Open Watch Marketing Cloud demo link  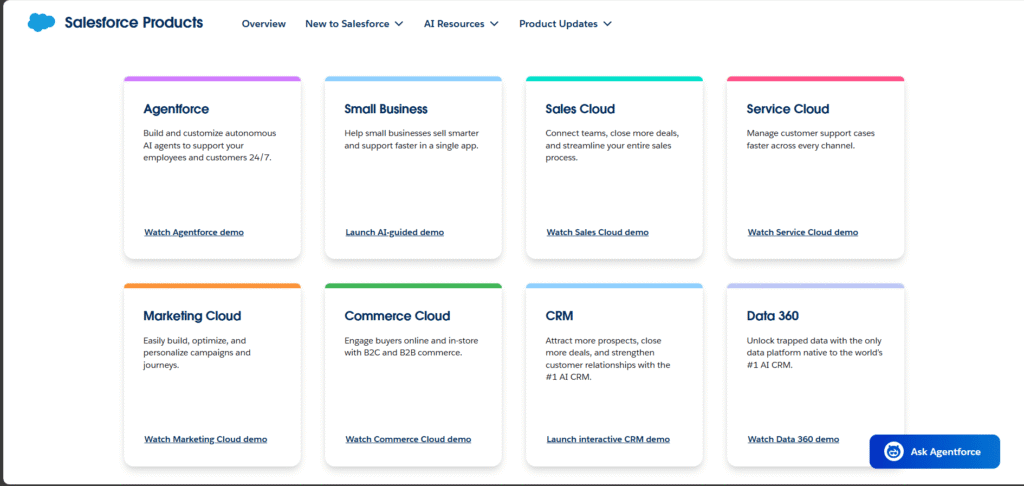pyautogui.click(x=205, y=439)
